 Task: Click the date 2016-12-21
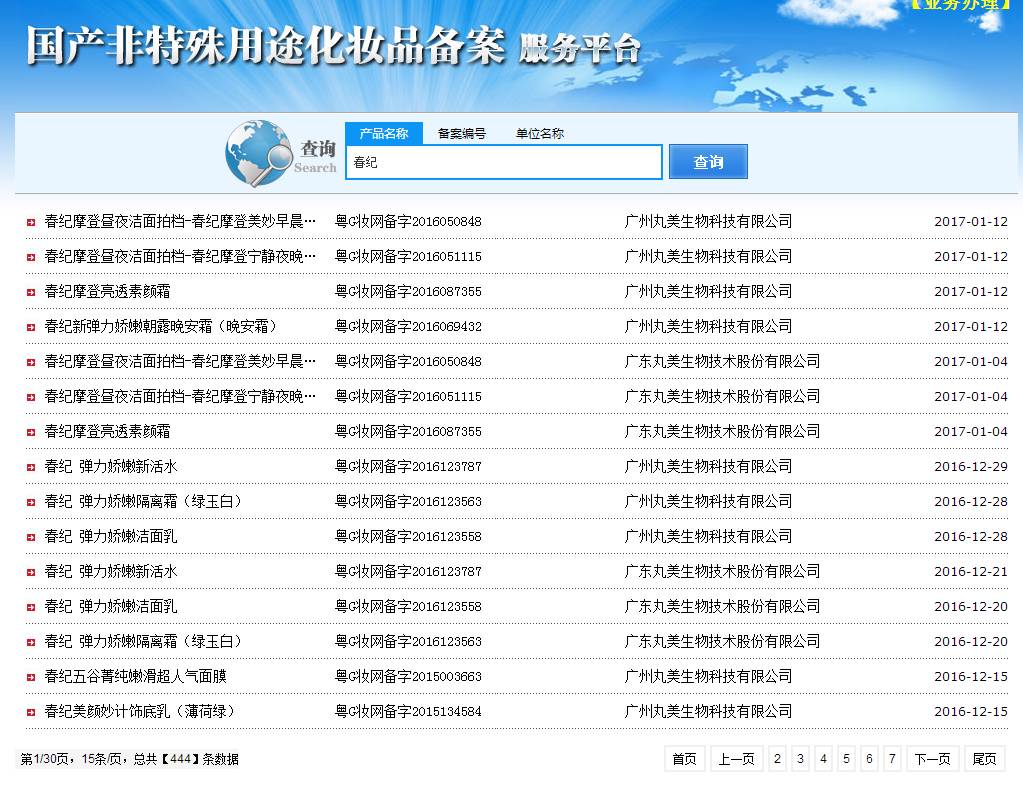tap(971, 572)
